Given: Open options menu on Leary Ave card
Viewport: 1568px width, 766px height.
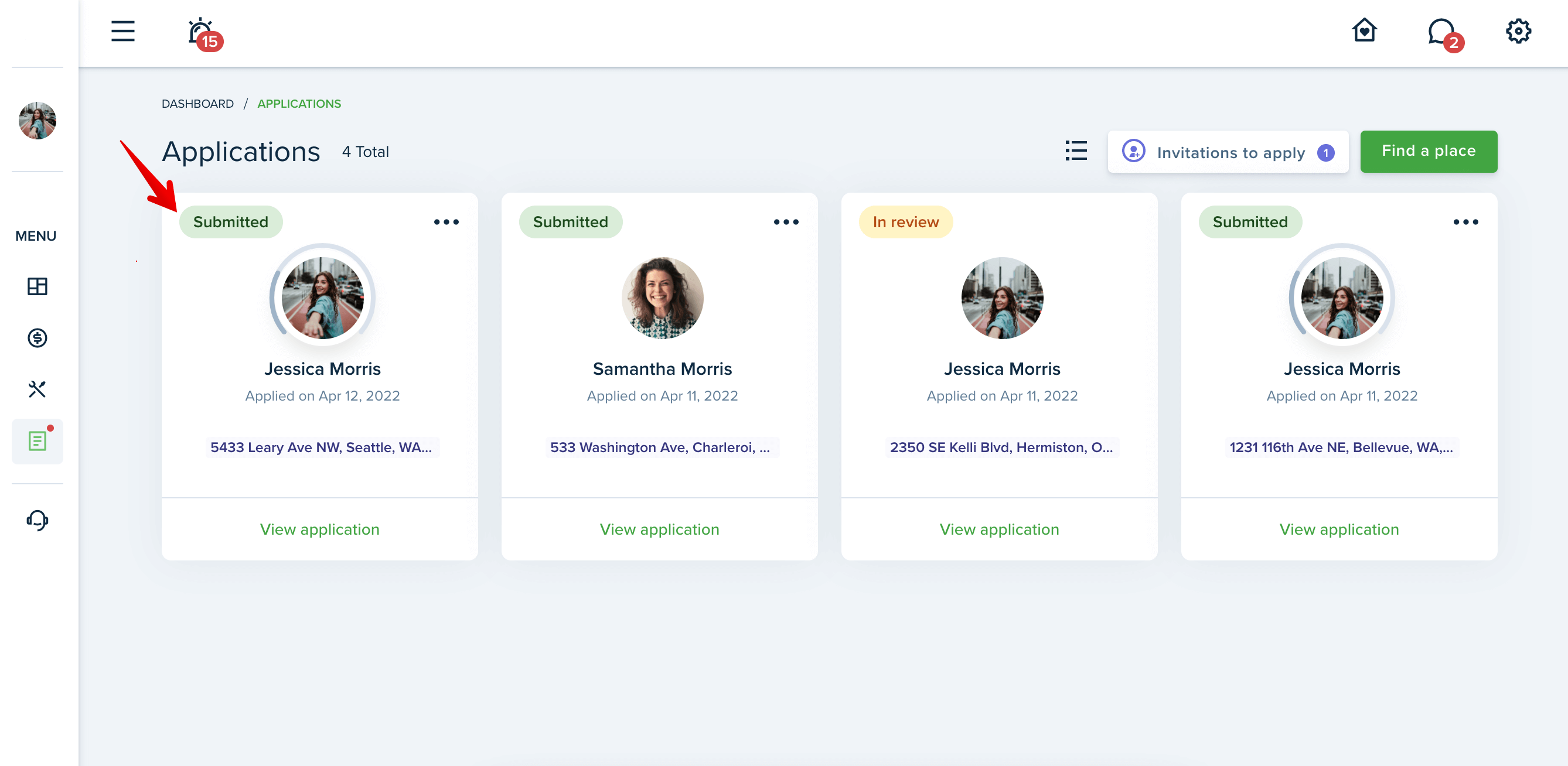Looking at the screenshot, I should [446, 222].
